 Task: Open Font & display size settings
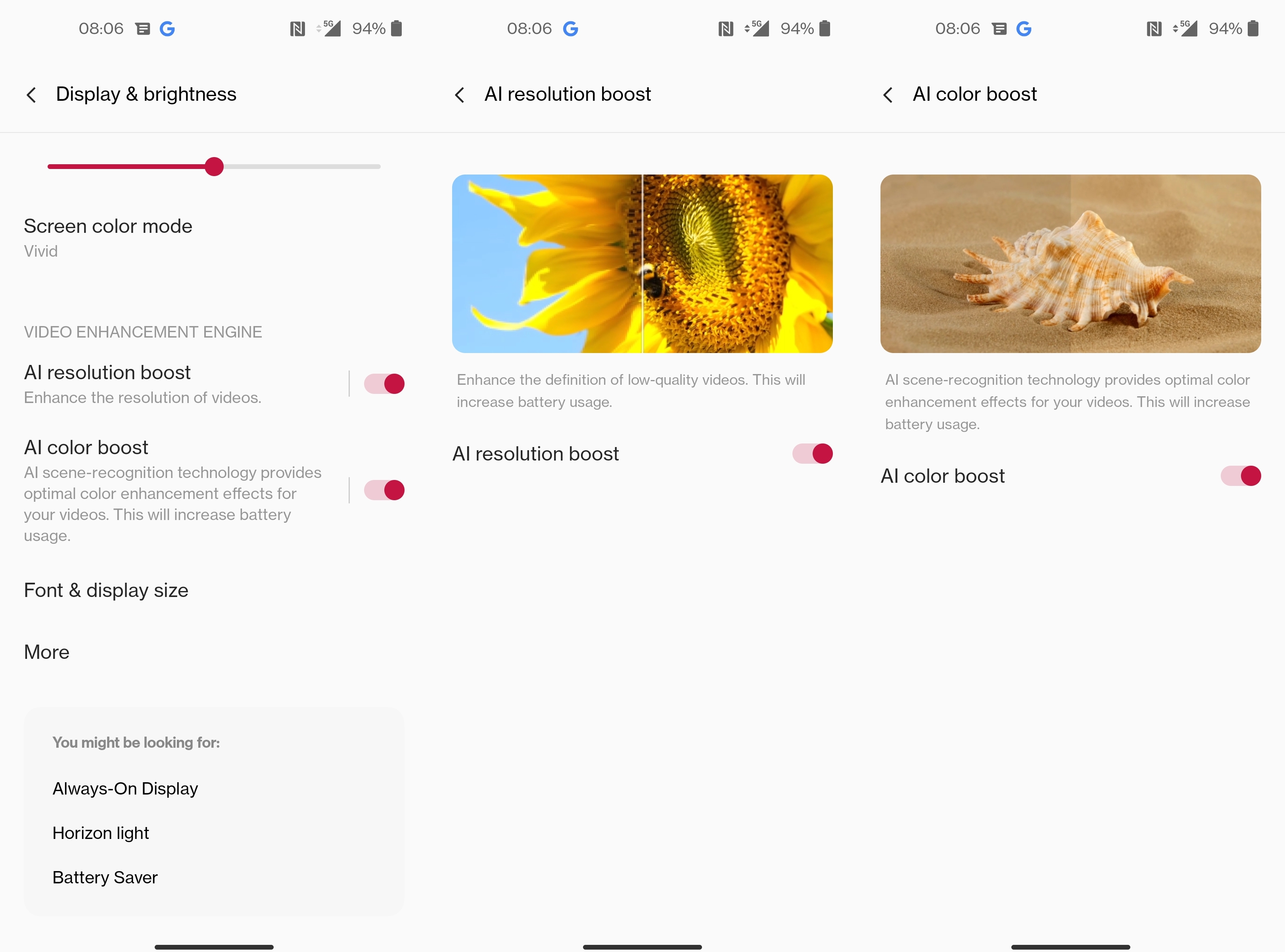214,590
